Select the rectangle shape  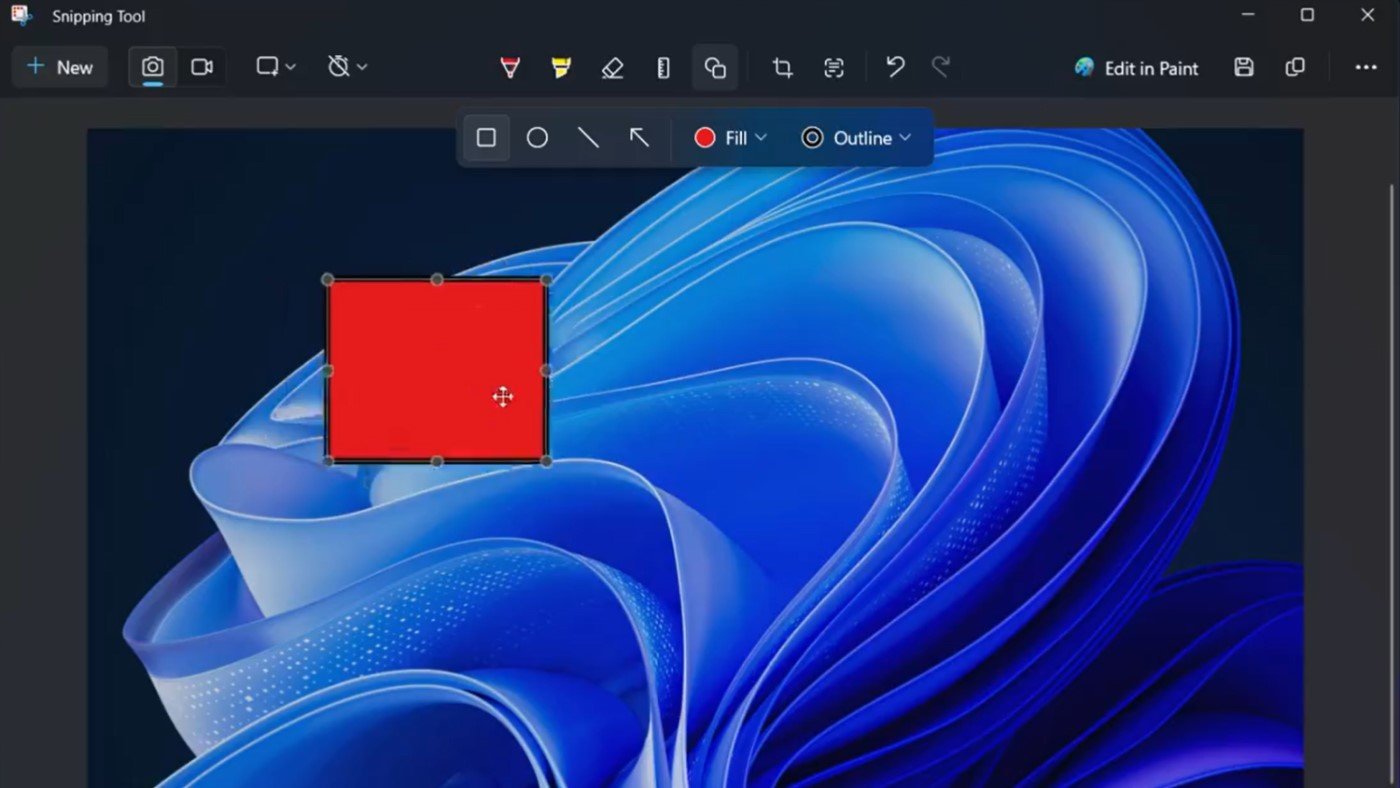point(486,138)
